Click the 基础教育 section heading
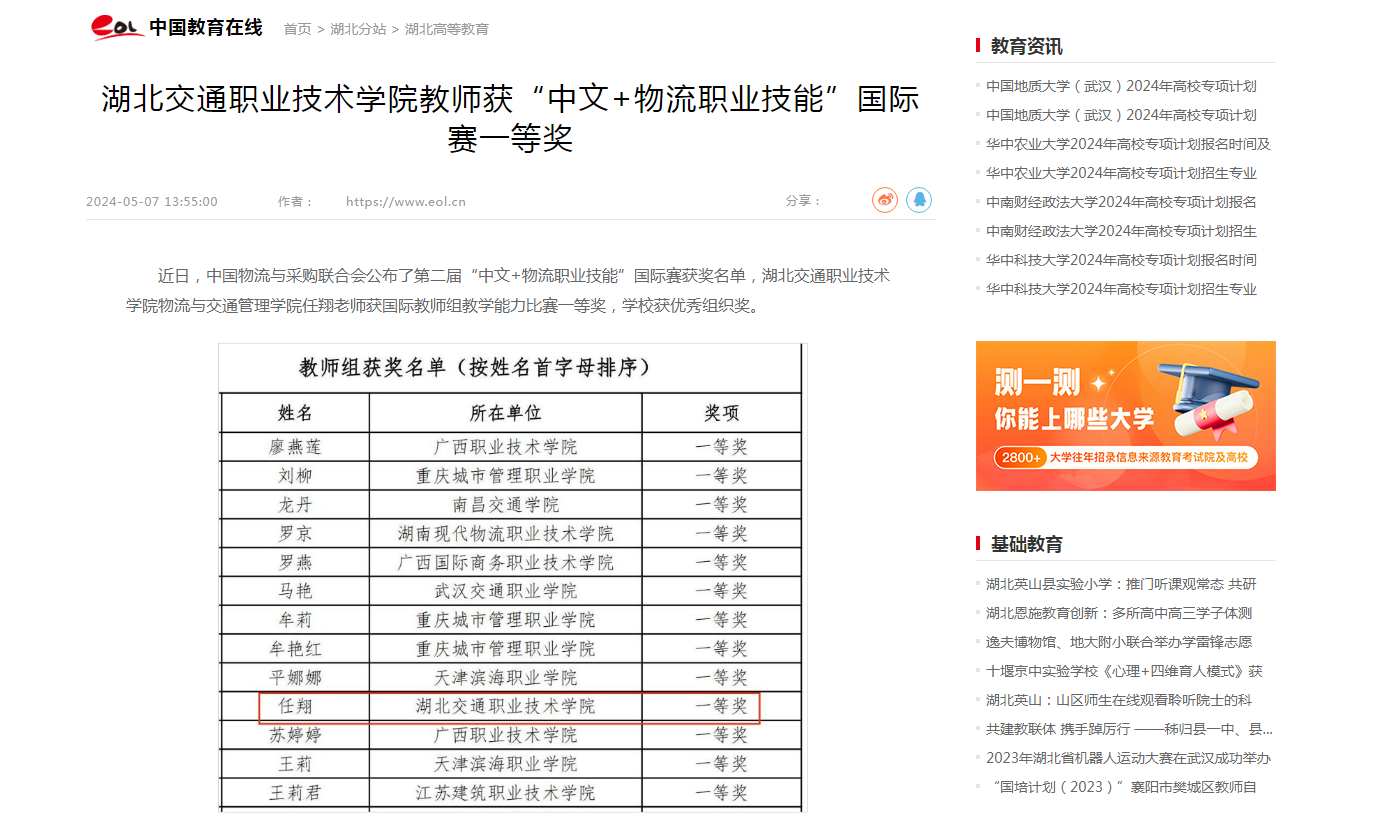Screen dimensions: 1391x830 1027,544
